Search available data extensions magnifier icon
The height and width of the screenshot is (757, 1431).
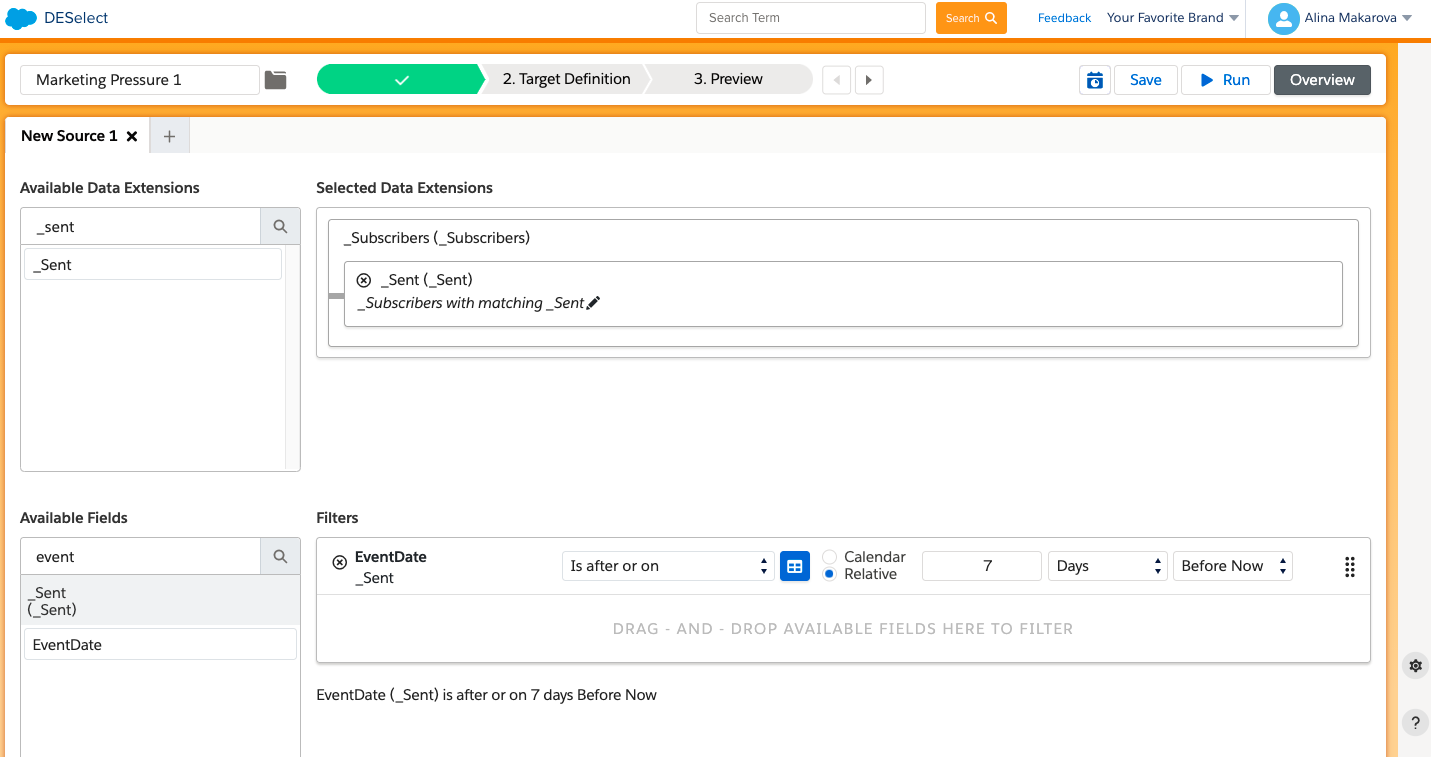pos(280,227)
